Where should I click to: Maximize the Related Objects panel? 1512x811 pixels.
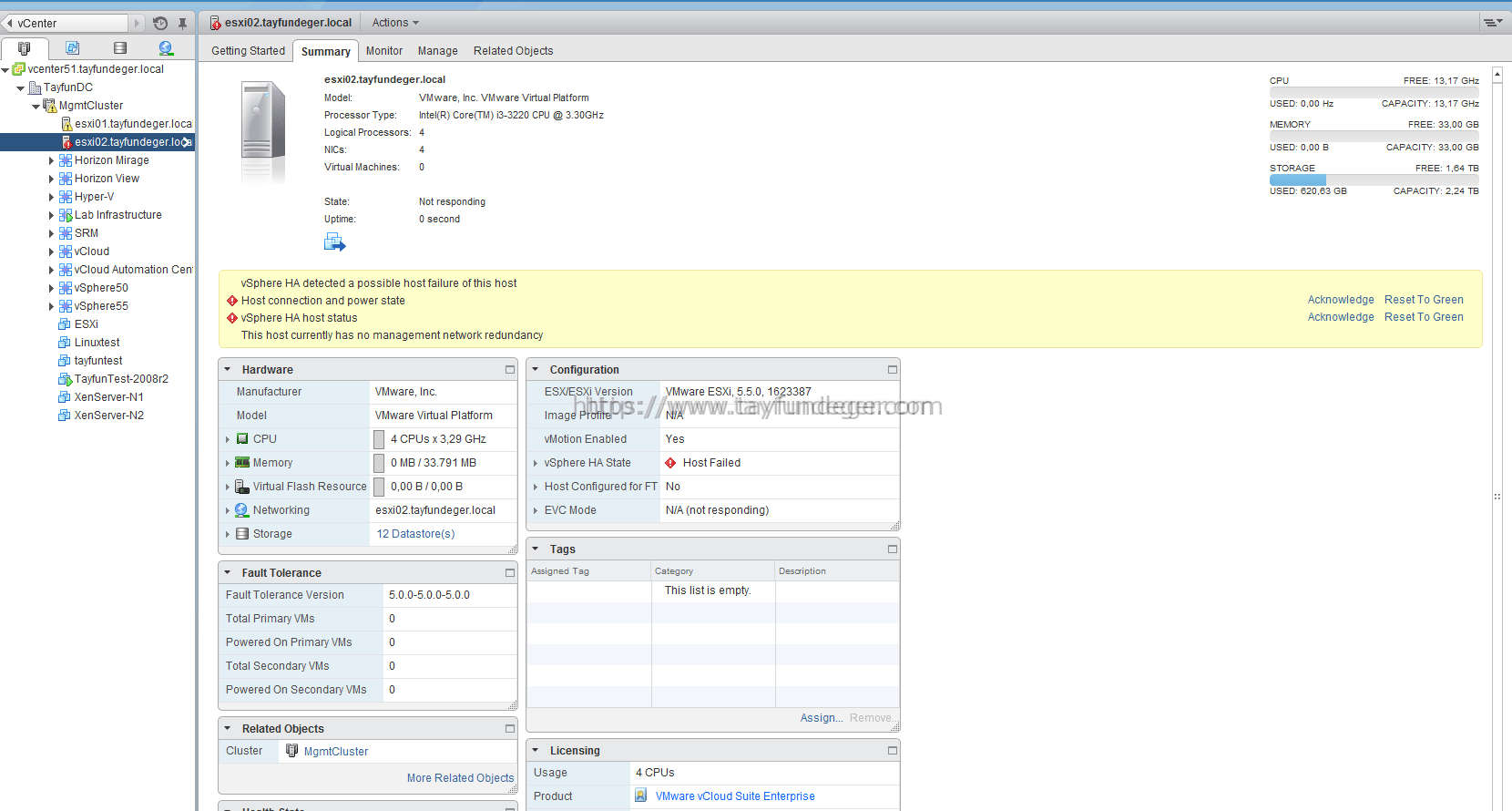tap(510, 728)
